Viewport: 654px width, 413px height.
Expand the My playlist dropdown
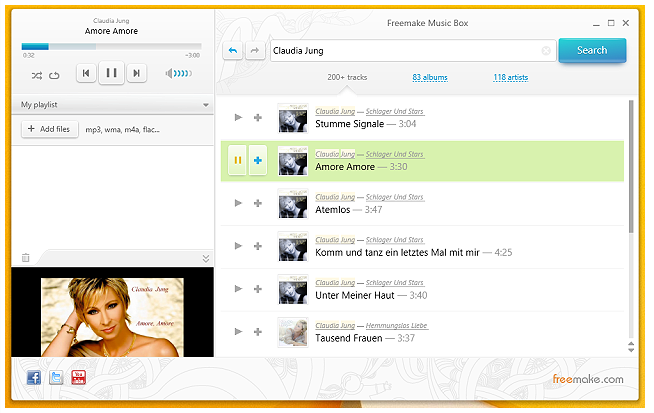[x=206, y=105]
